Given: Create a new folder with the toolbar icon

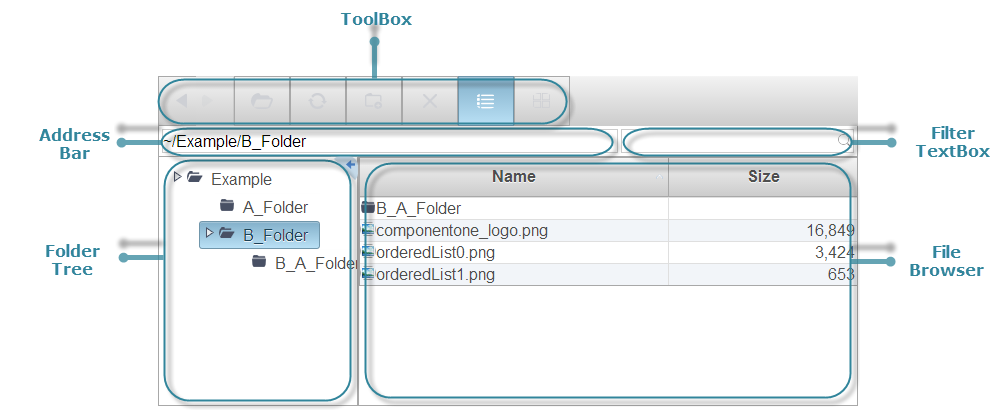Looking at the screenshot, I should (x=373, y=101).
